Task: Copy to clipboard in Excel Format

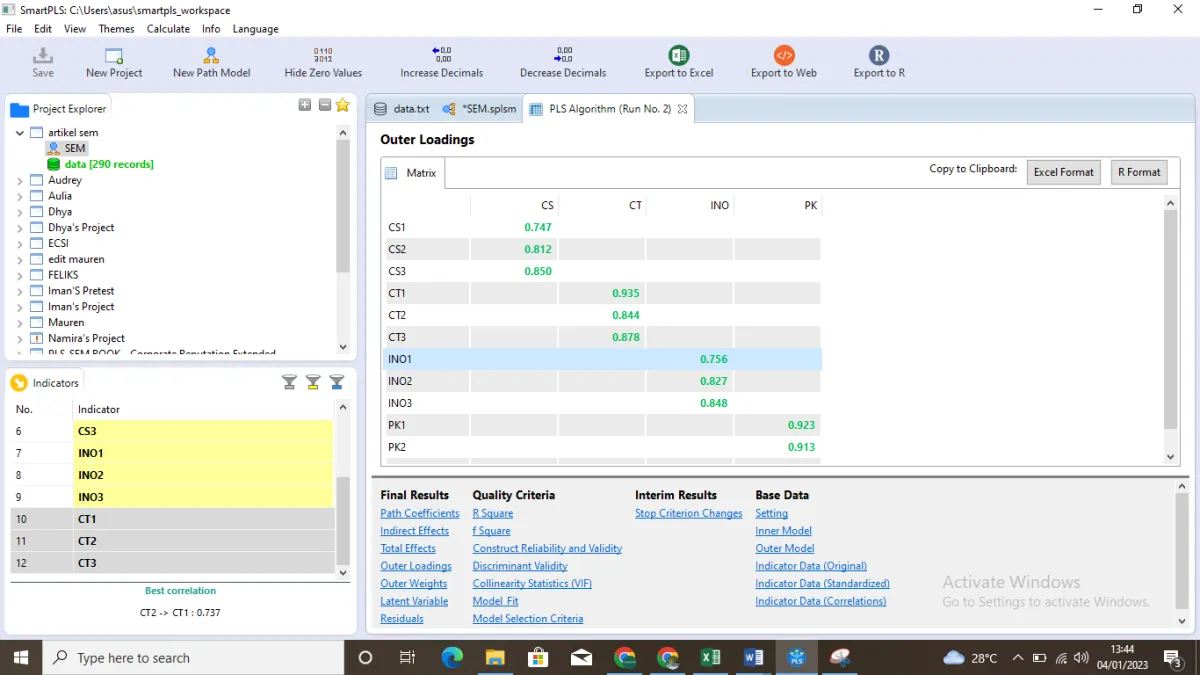Action: [x=1063, y=172]
